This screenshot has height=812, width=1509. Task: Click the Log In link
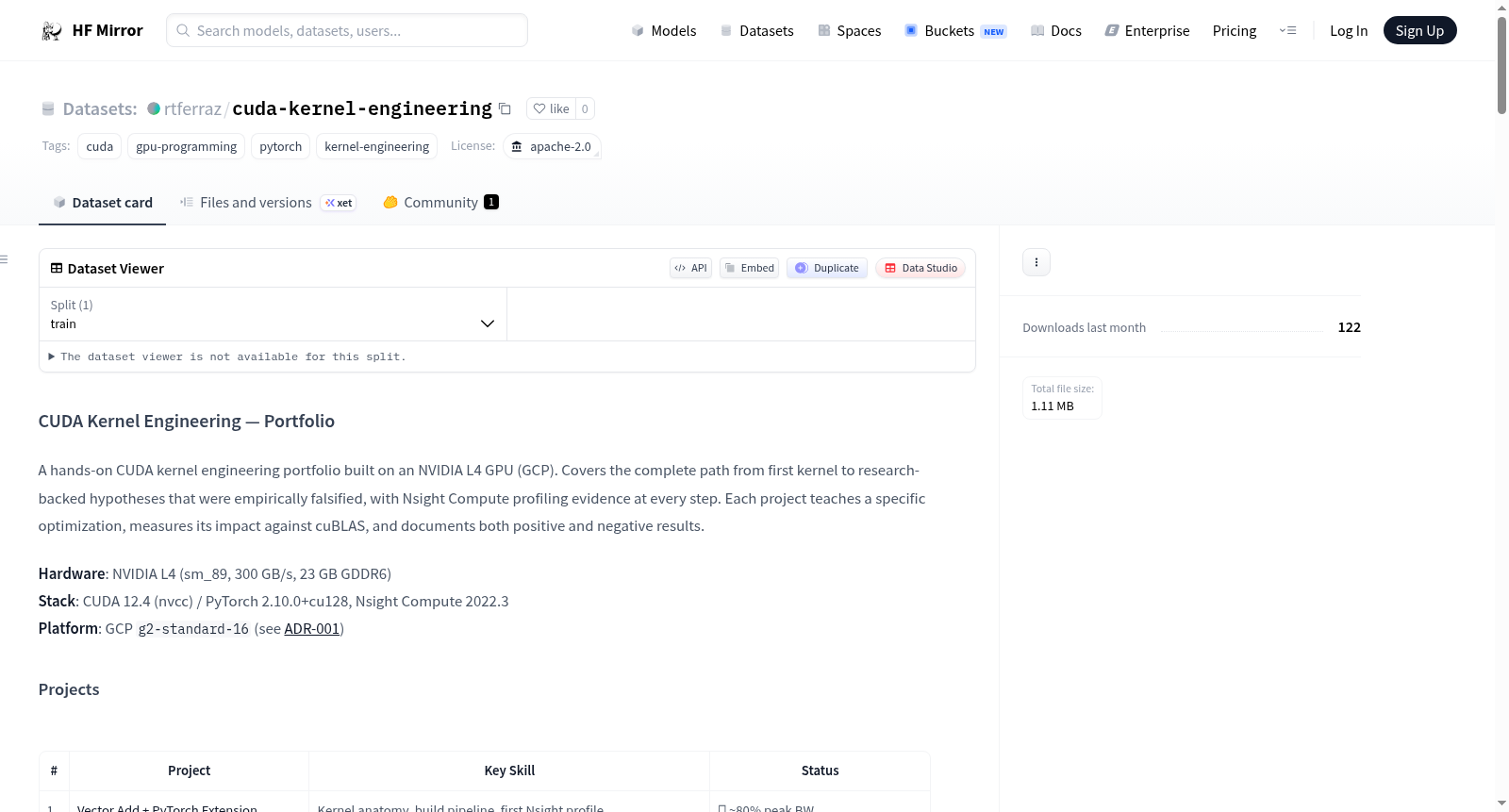1349,31
